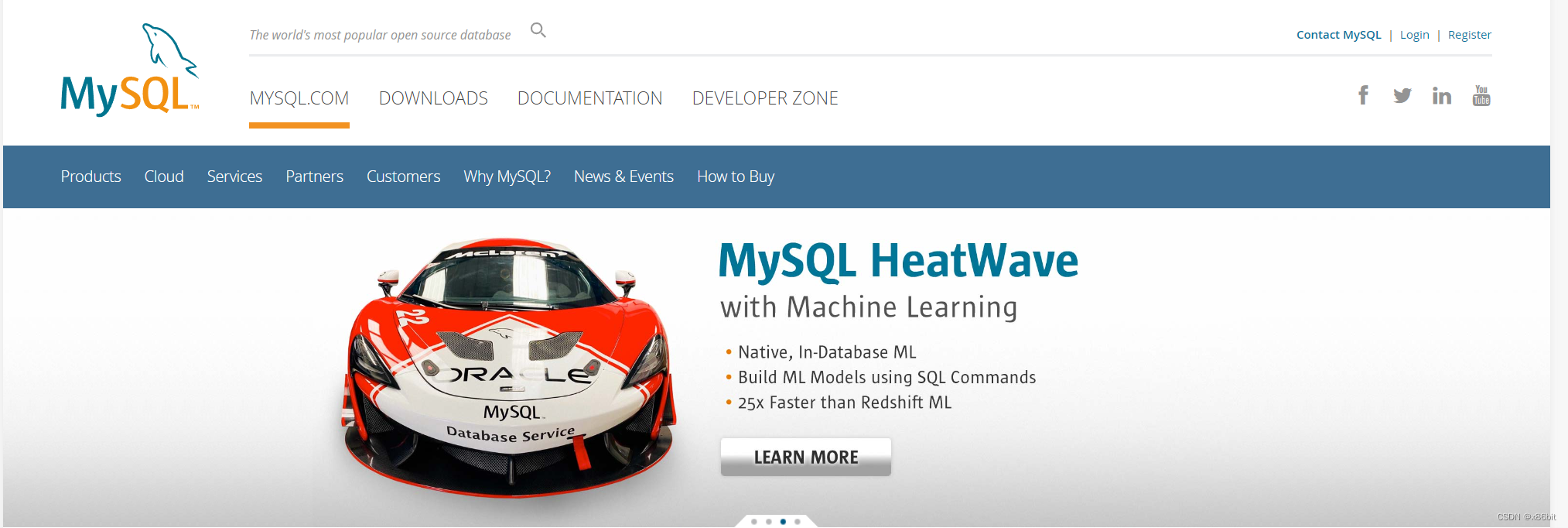Image resolution: width=1568 pixels, height=528 pixels.
Task: Click the world's most popular database tagline
Action: 380,35
